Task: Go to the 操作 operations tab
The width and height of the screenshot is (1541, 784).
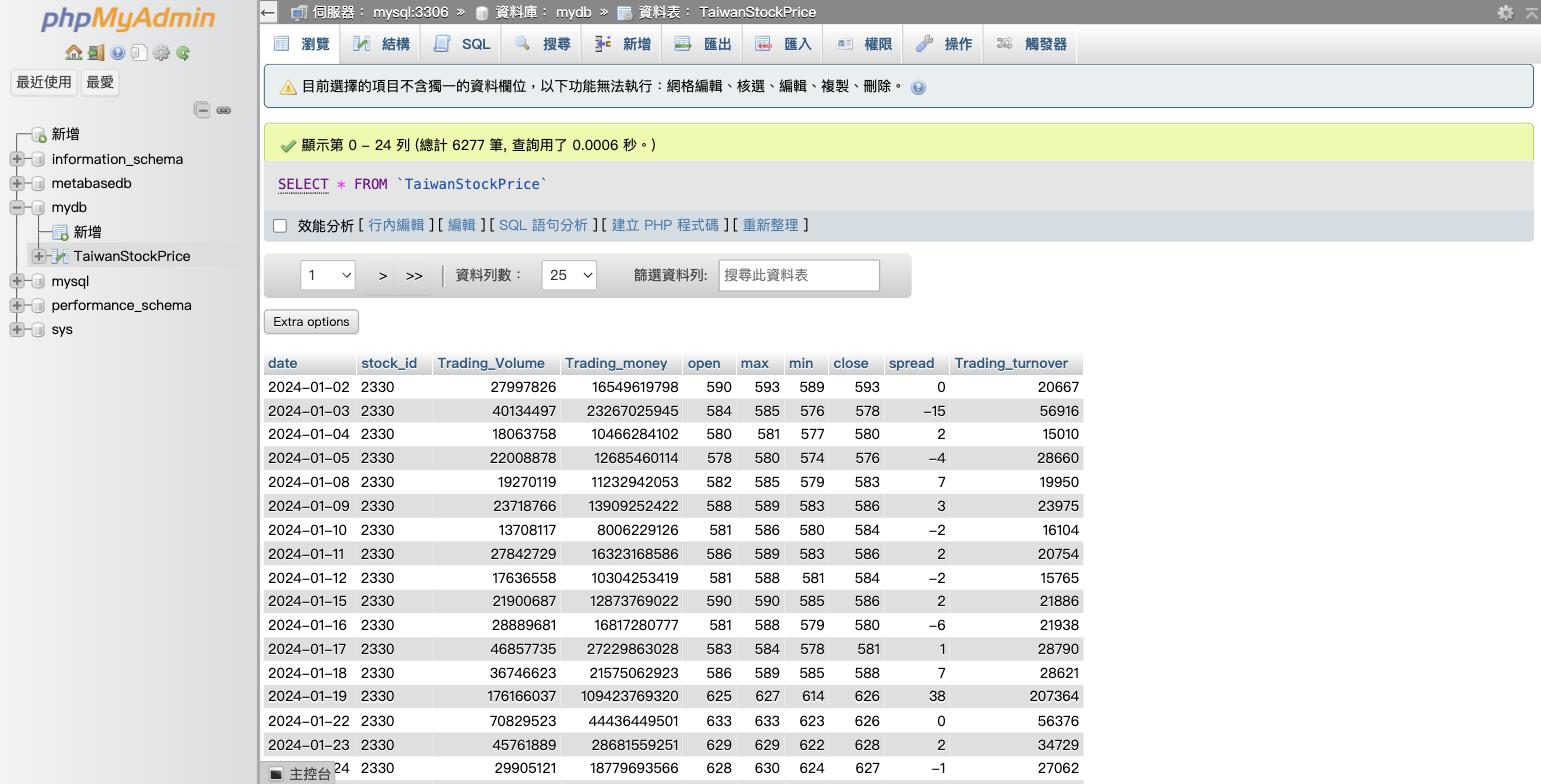Action: pos(943,44)
